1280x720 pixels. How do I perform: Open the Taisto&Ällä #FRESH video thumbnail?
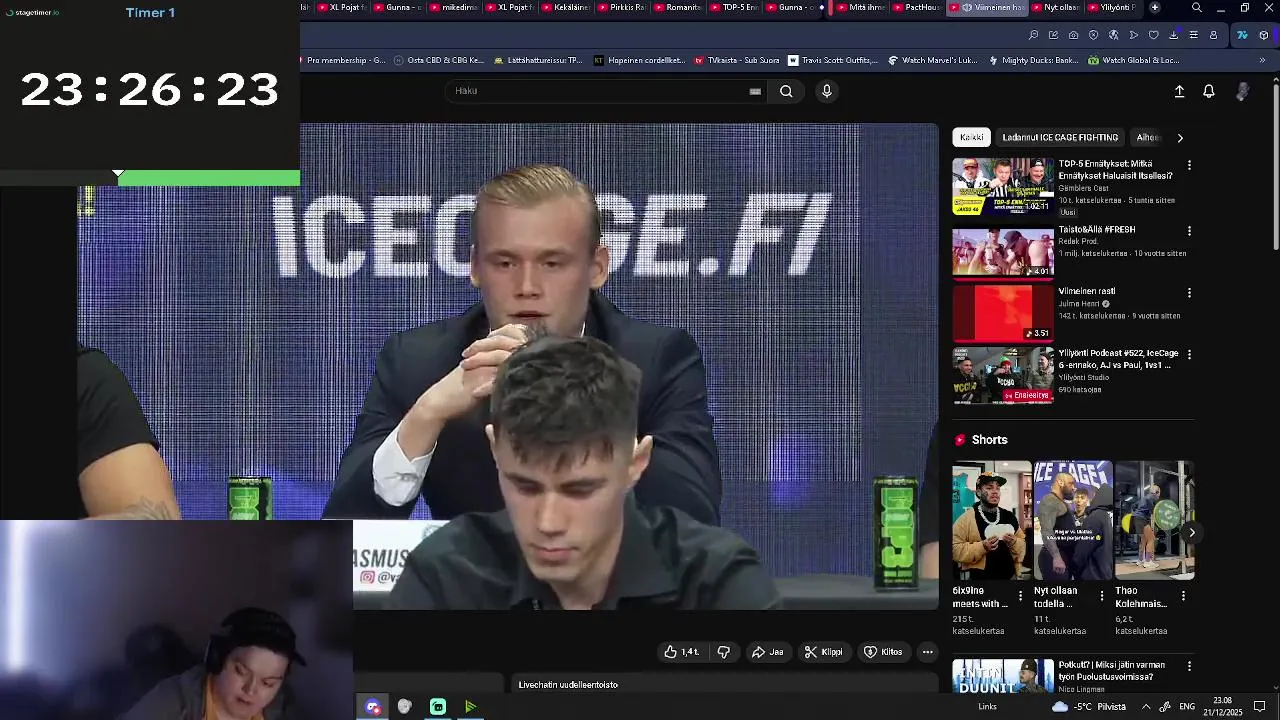click(1002, 253)
